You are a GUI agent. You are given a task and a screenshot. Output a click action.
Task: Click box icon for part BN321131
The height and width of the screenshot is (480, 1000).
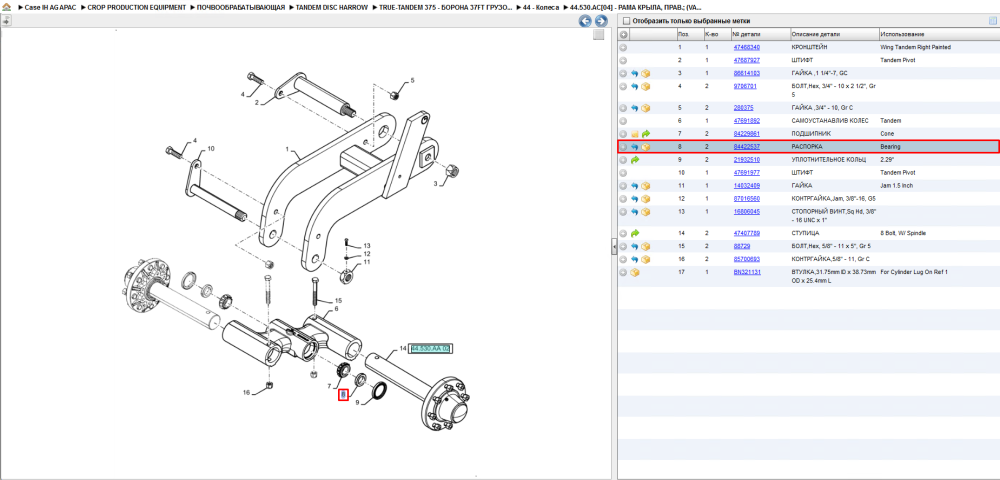[x=635, y=272]
